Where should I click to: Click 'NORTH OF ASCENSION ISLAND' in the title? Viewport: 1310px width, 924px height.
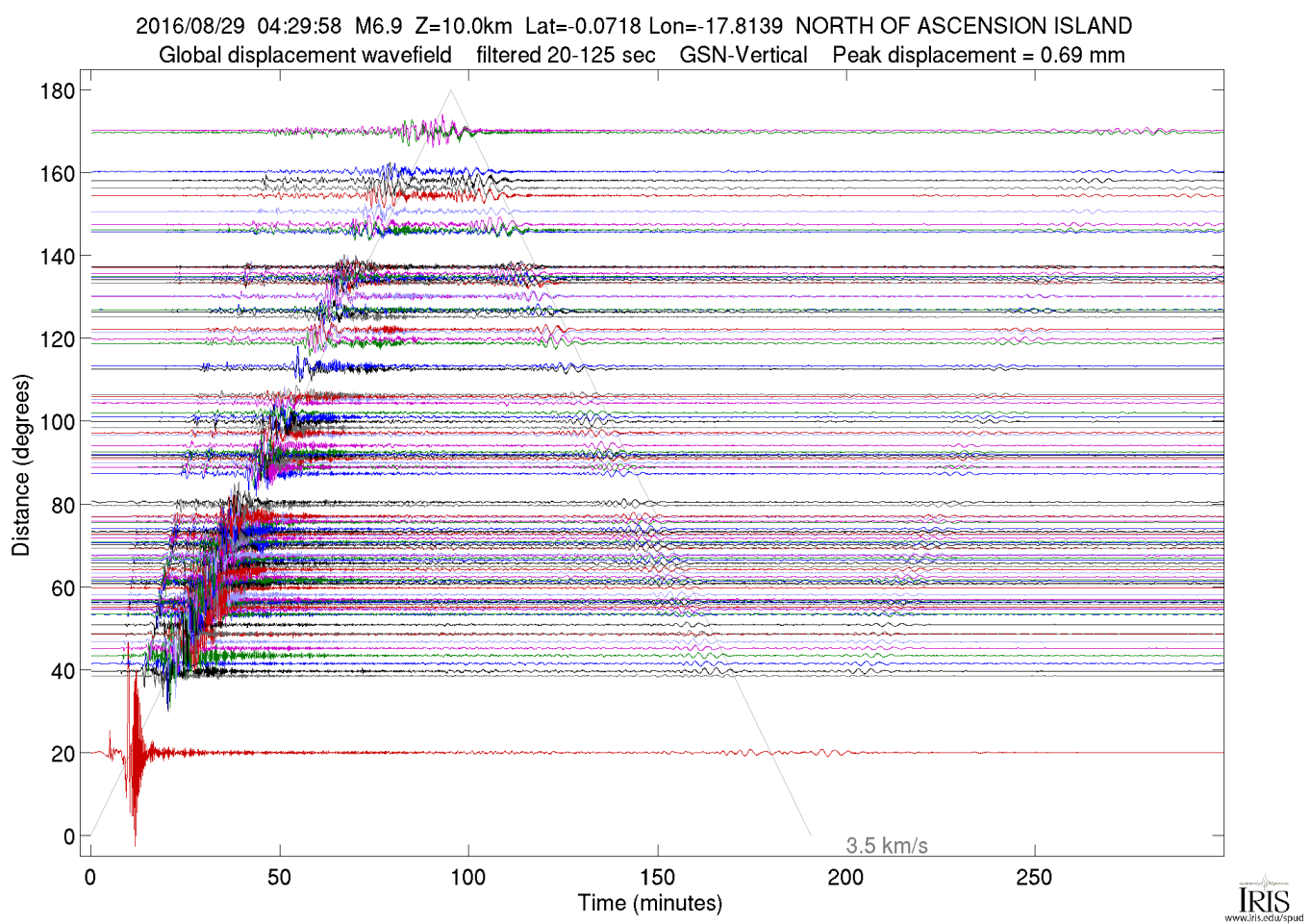point(963,26)
